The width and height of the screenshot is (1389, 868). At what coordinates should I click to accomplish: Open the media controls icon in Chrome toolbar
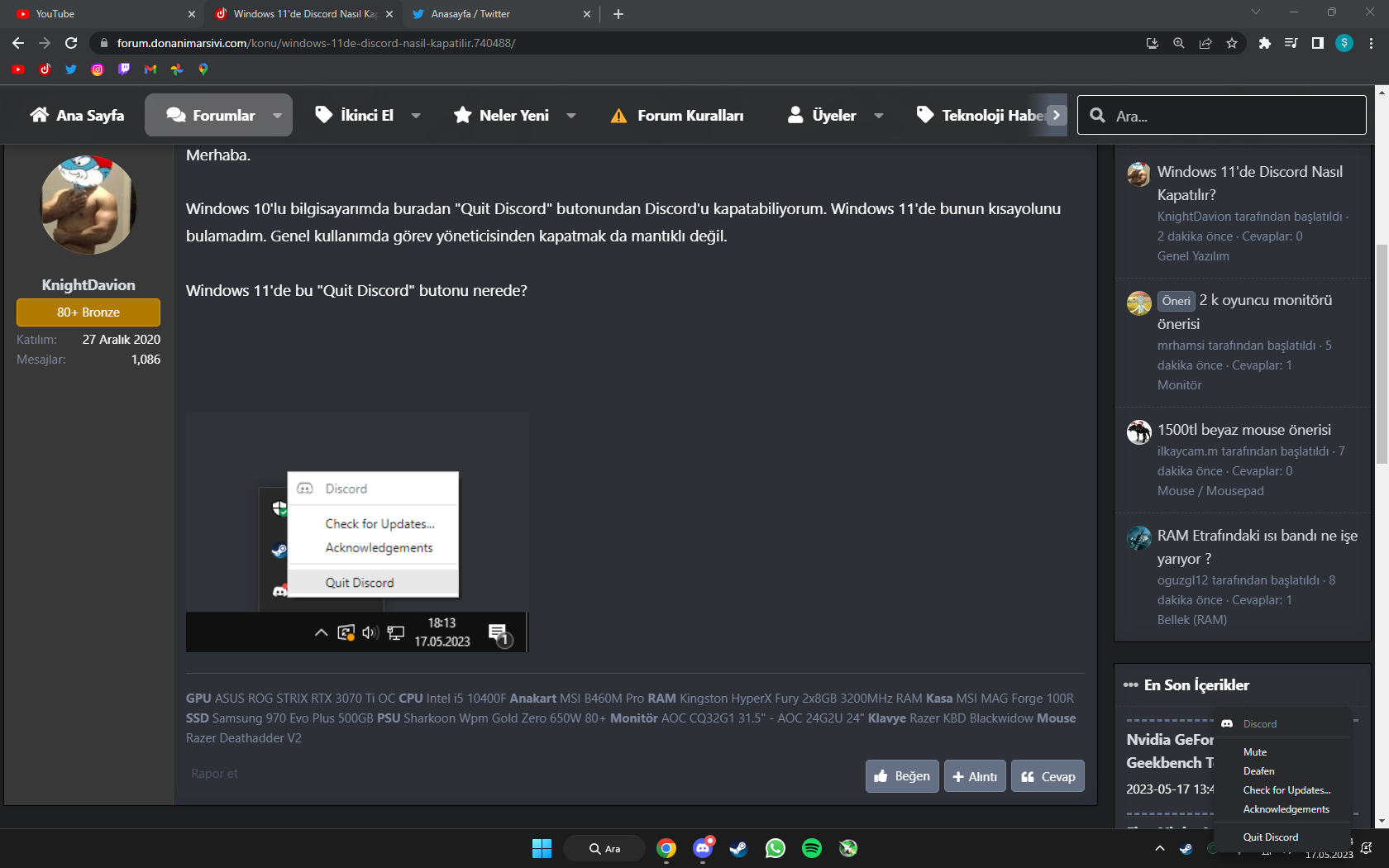(x=1291, y=43)
